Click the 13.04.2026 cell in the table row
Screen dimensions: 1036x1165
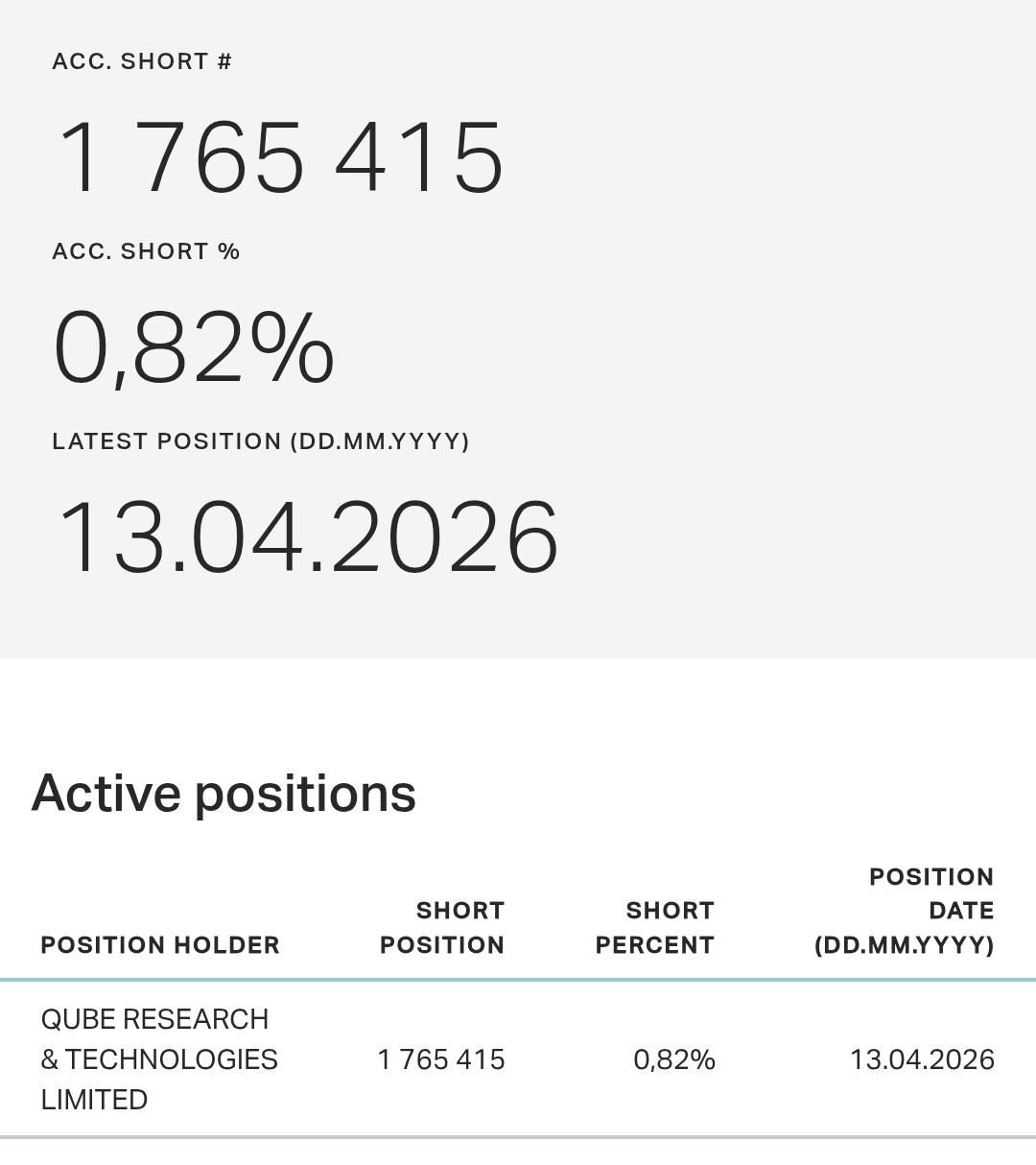pos(922,1059)
